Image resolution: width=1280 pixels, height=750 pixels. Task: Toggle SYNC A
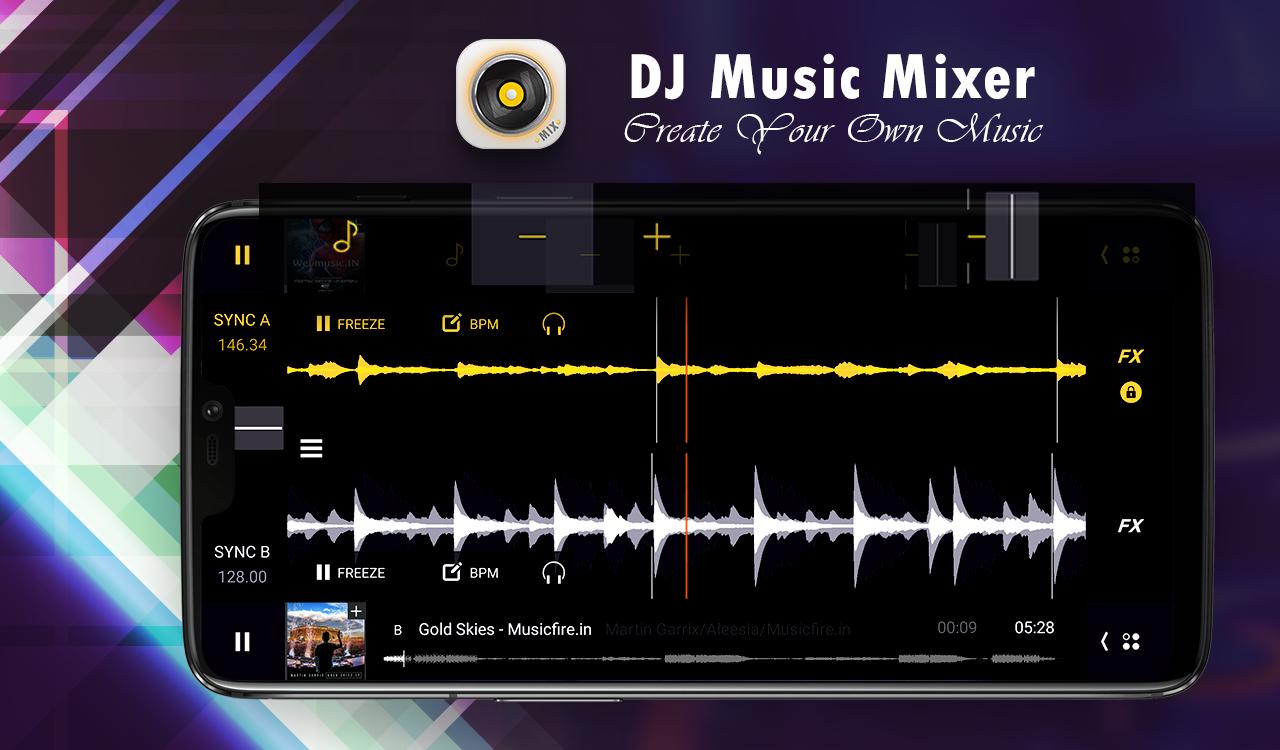tap(242, 320)
